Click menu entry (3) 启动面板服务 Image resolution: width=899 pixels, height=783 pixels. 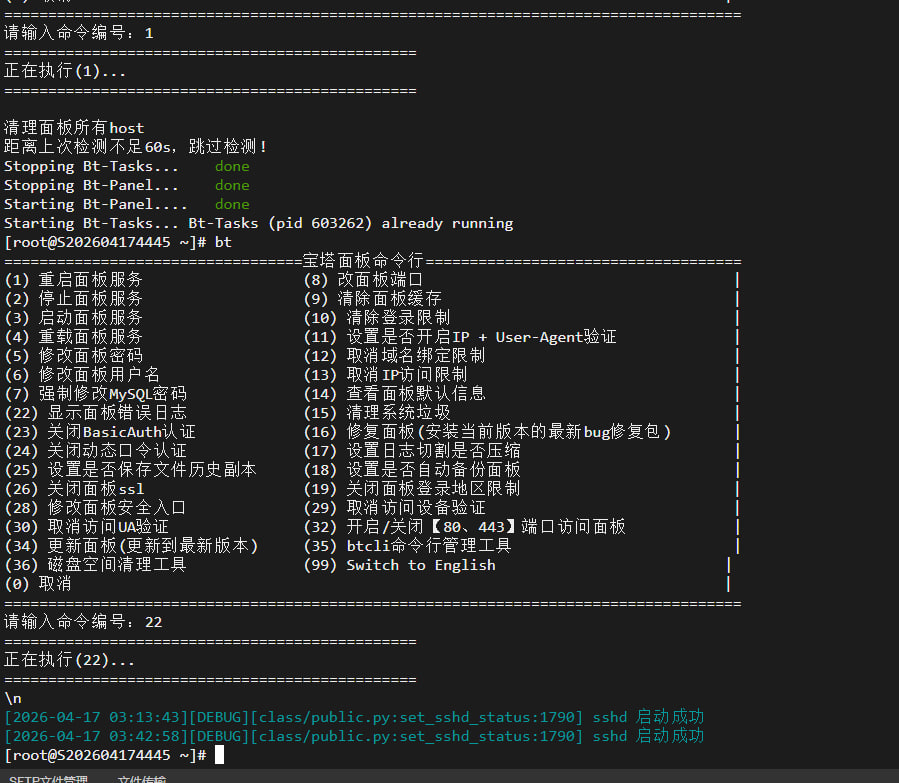(x=73, y=318)
